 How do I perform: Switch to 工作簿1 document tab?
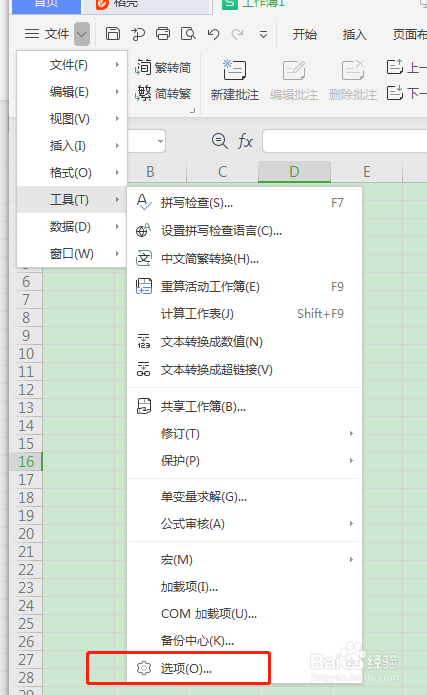[255, 4]
